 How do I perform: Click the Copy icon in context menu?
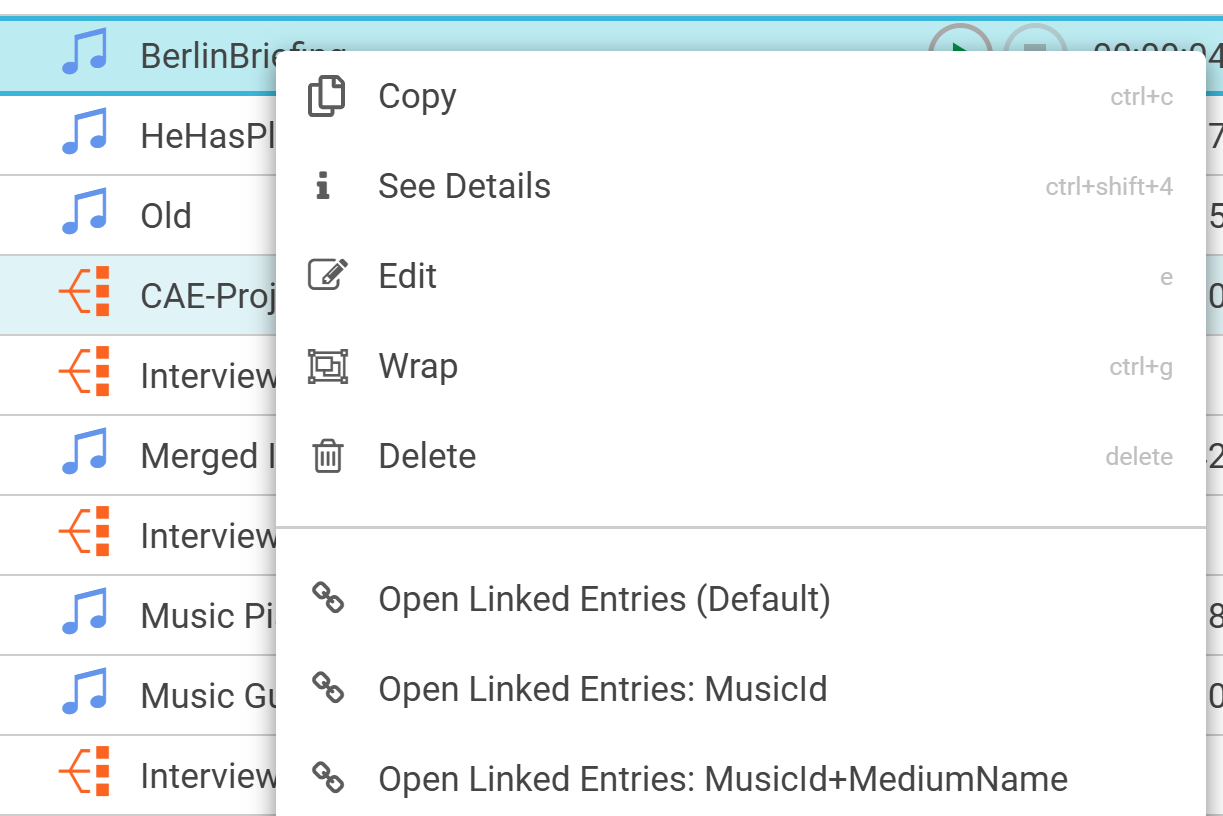tap(326, 97)
